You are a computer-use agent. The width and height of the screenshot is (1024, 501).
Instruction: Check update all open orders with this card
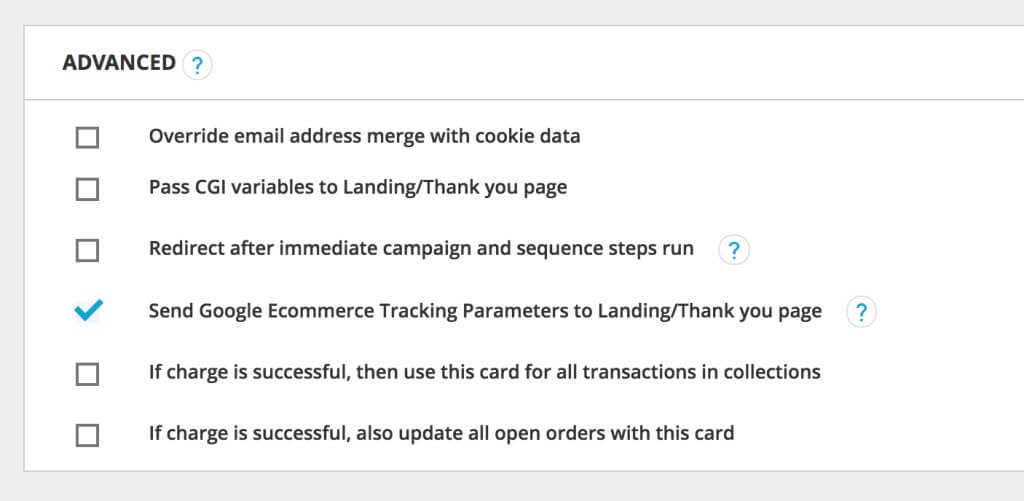(88, 435)
